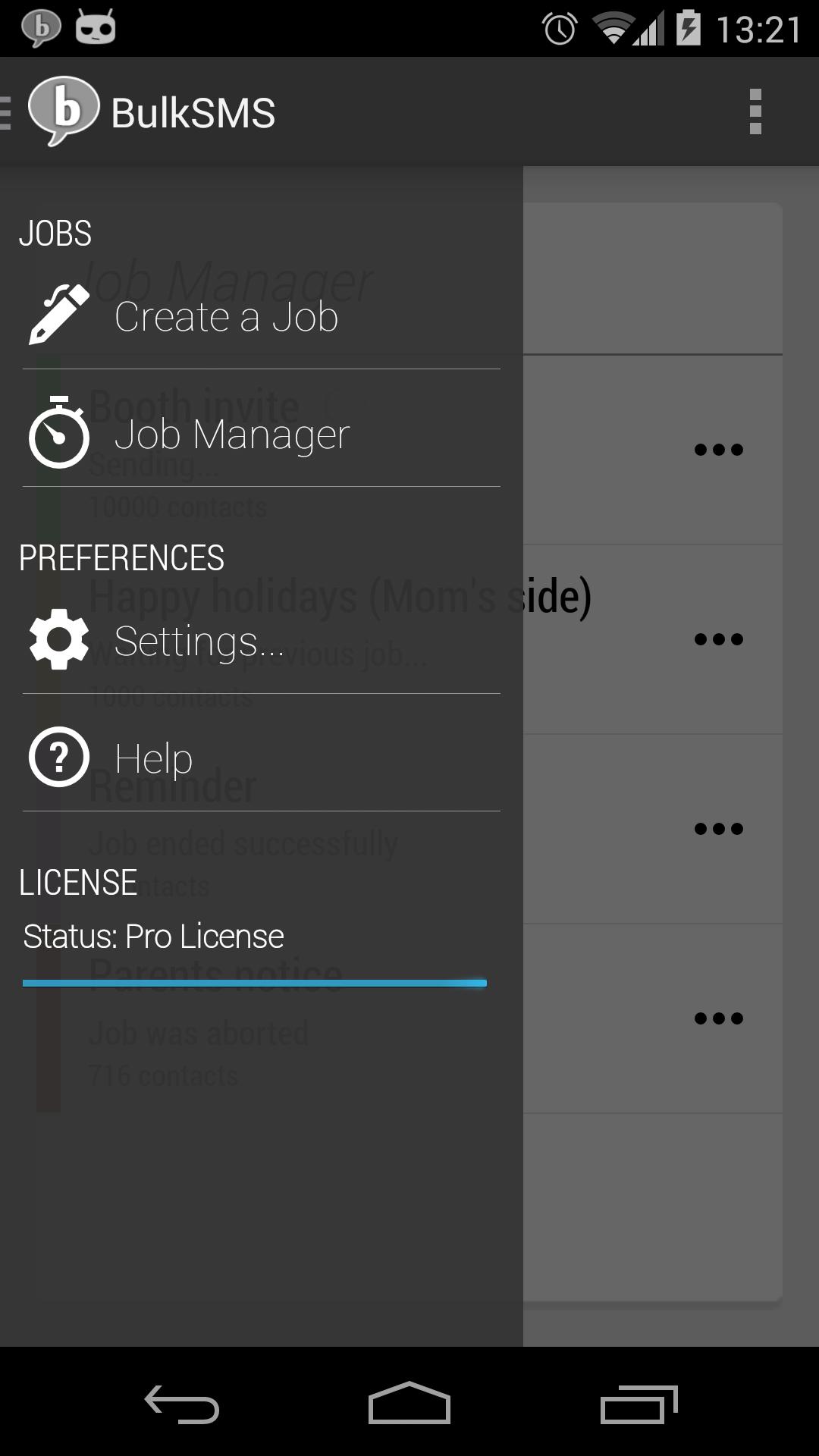
Task: Expand options for the Booth invite job
Action: tap(718, 450)
